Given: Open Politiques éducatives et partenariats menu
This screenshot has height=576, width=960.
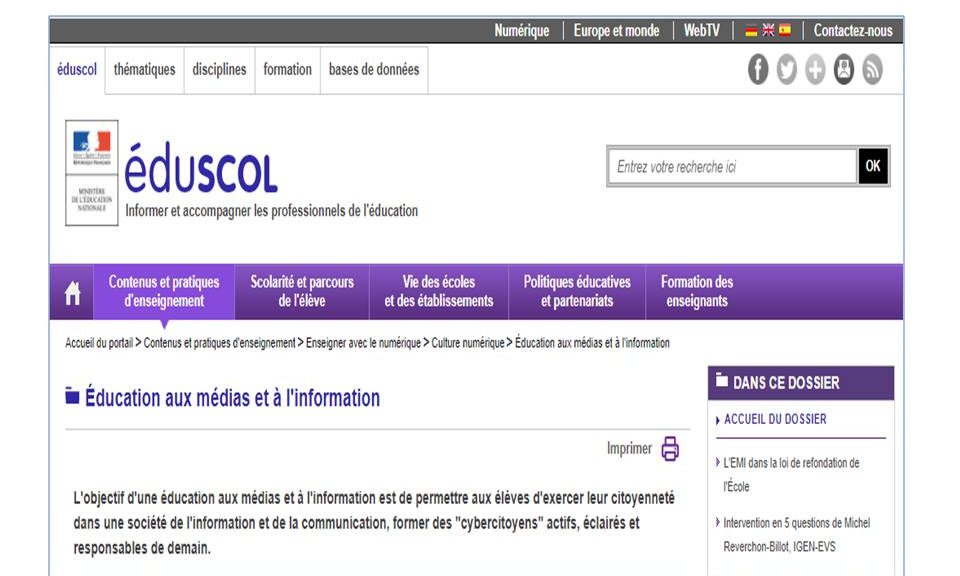Looking at the screenshot, I should click(577, 292).
